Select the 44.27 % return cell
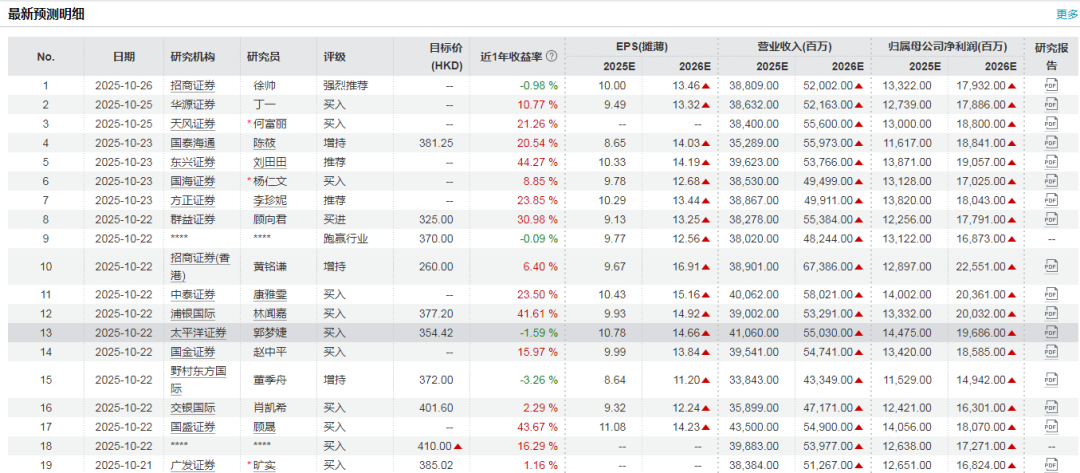This screenshot has height=473, width=1080. (539, 162)
